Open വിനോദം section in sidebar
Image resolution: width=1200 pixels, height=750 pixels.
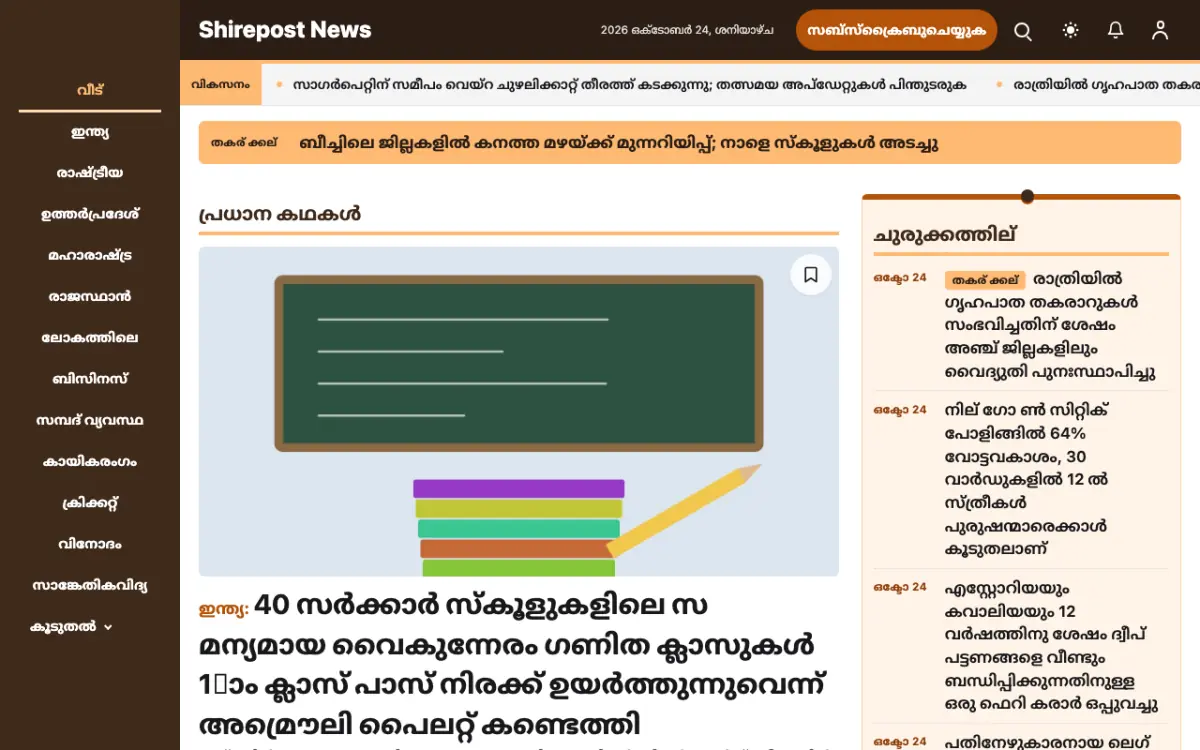[90, 545]
